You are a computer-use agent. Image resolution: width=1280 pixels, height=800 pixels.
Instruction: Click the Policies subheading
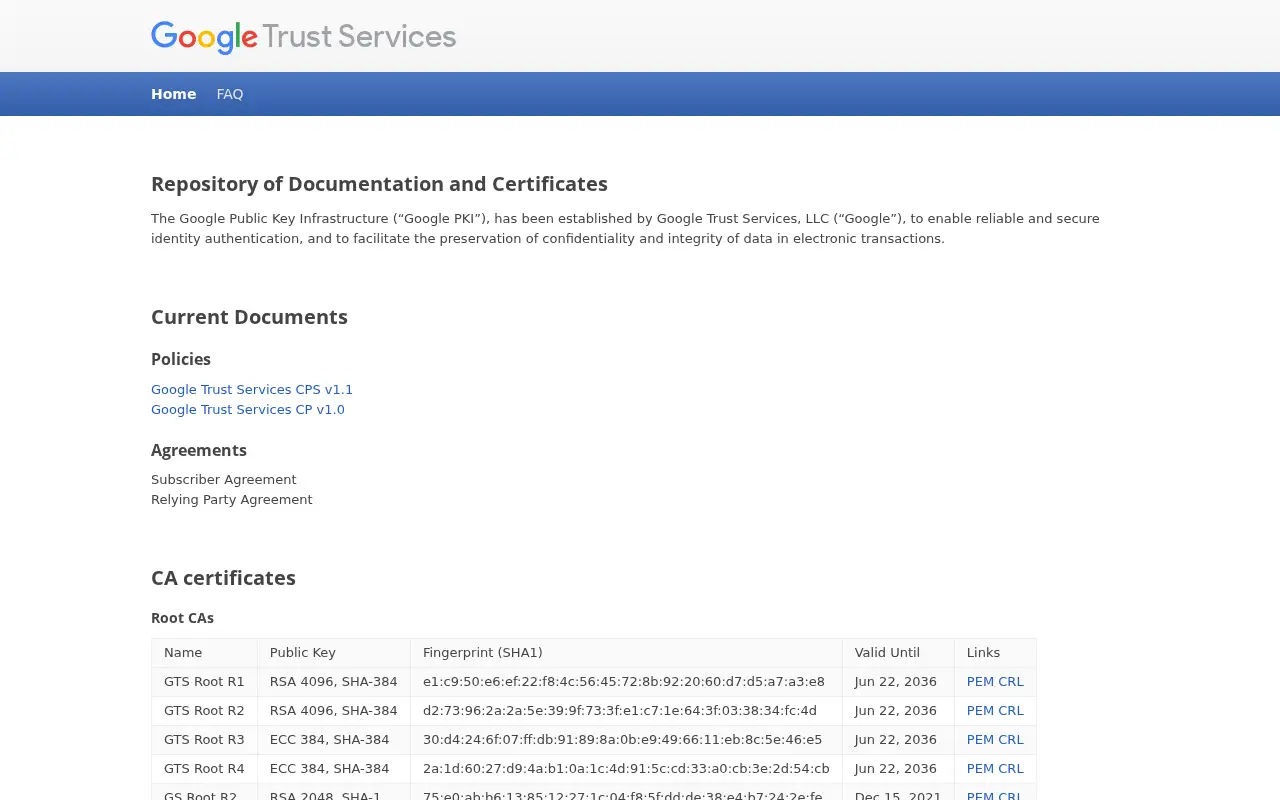tap(181, 359)
